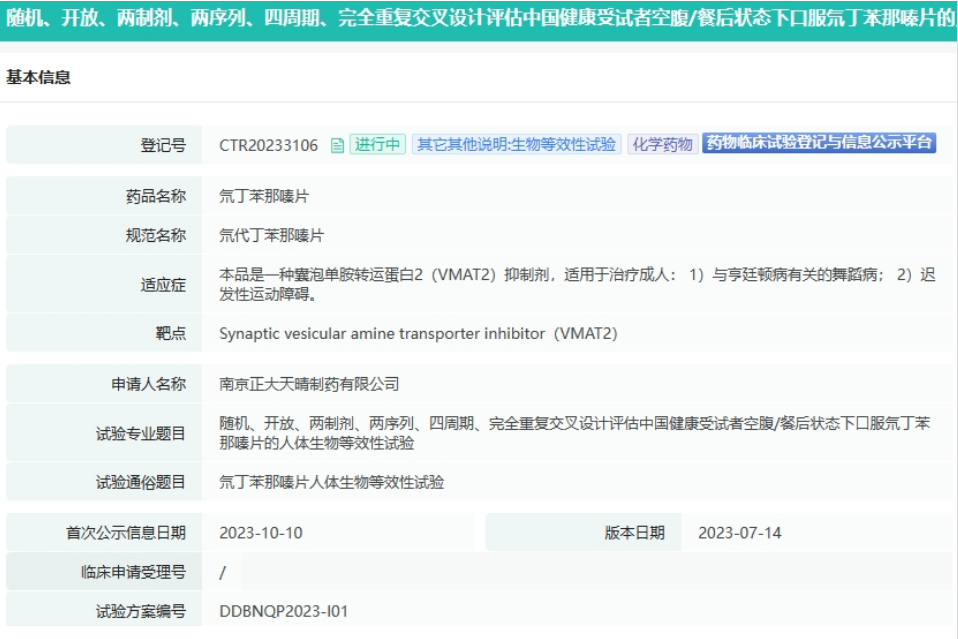Click version date 2023-07-14
Screen dimensions: 958x639
pyautogui.click(x=740, y=533)
